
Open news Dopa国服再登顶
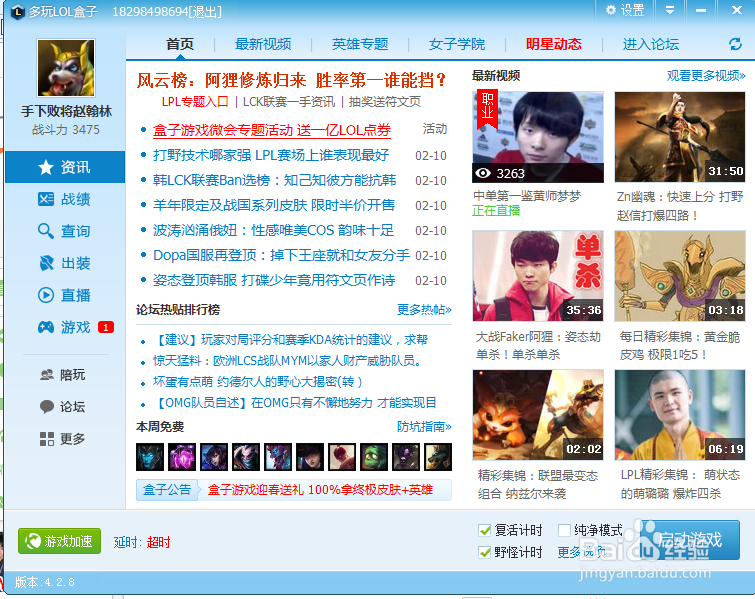(281, 255)
